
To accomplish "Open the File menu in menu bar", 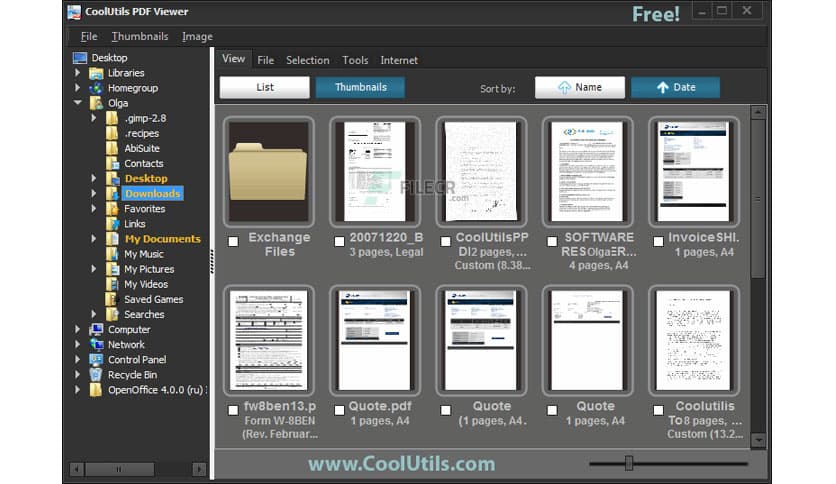I will (x=89, y=36).
